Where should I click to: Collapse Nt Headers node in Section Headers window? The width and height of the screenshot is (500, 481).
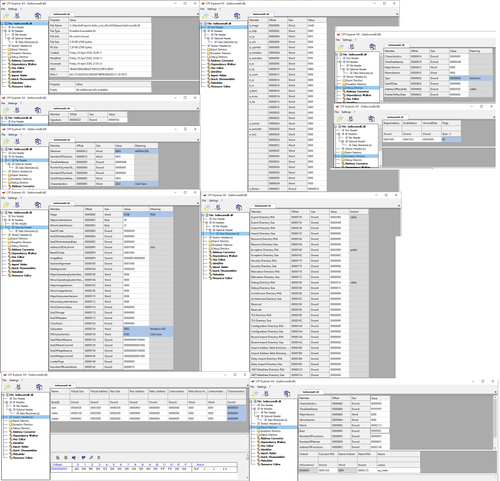click(7, 402)
